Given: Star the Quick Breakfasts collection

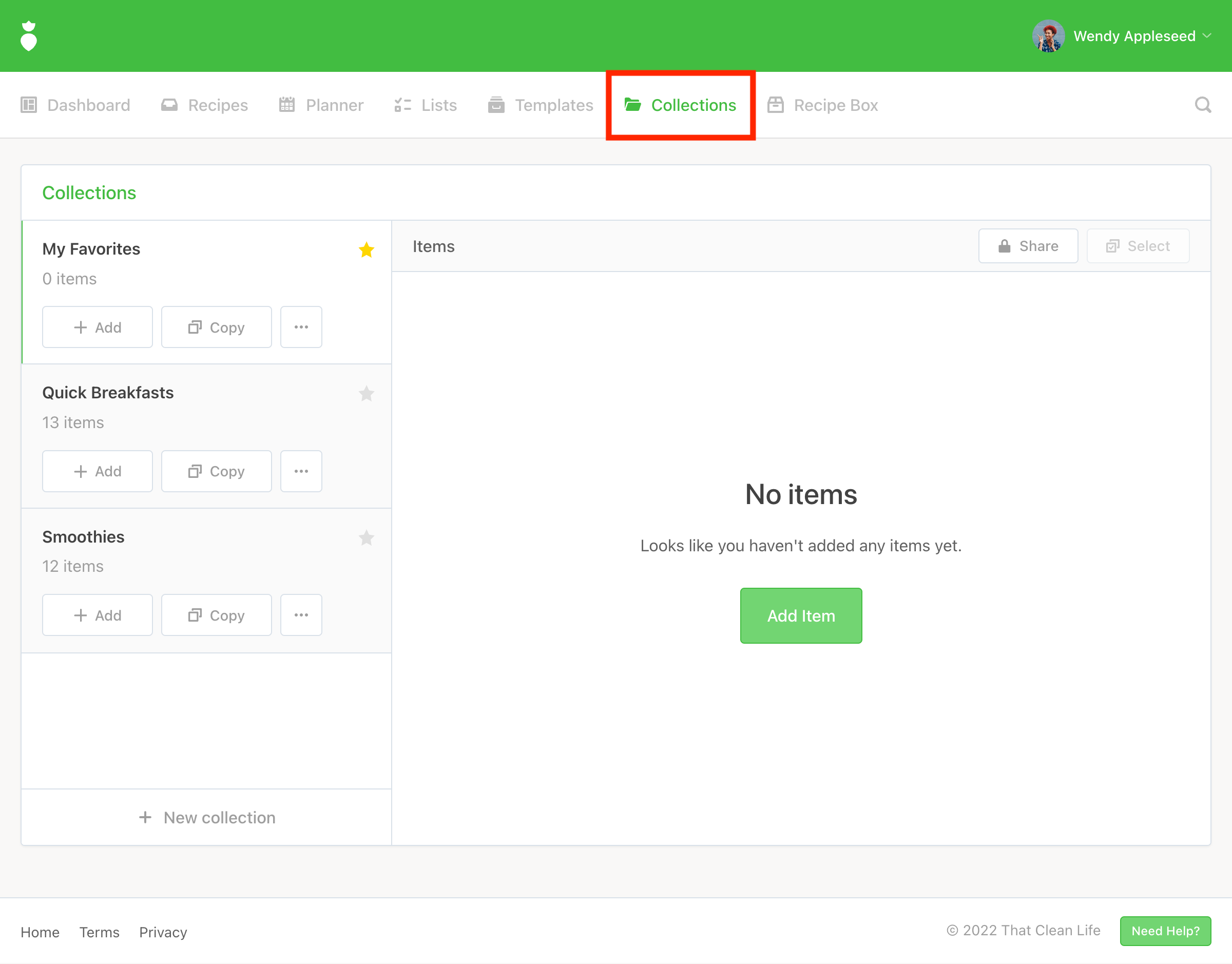Looking at the screenshot, I should (x=367, y=393).
